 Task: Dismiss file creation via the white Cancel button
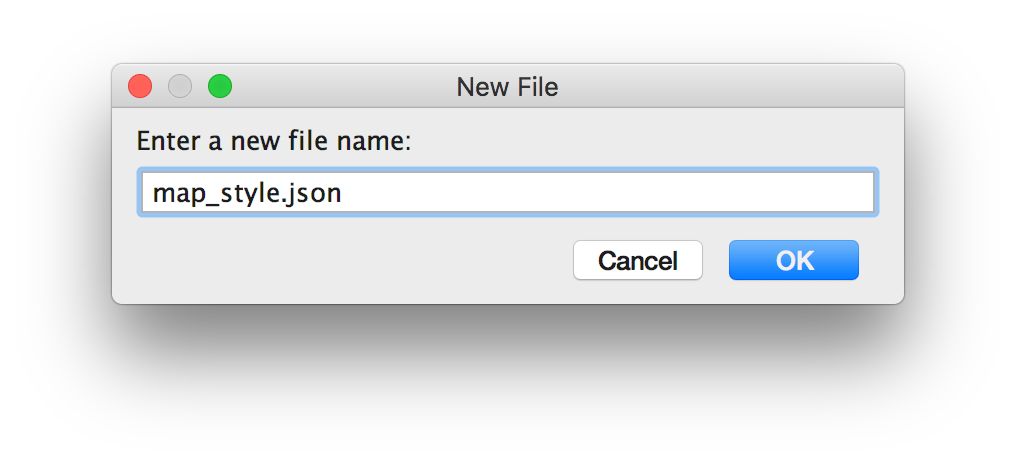(638, 261)
